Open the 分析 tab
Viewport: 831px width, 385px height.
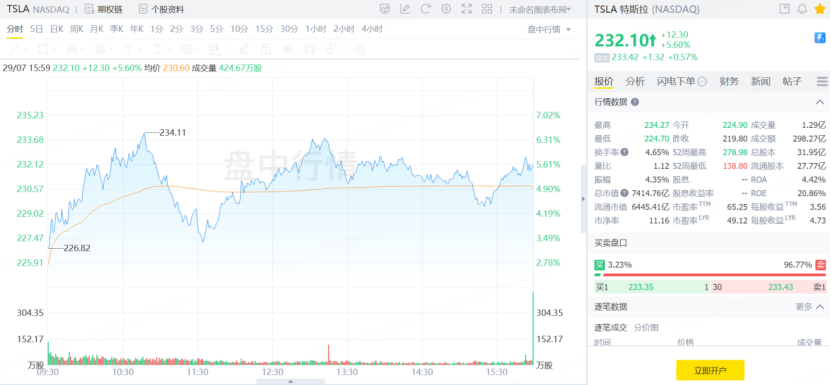point(635,81)
